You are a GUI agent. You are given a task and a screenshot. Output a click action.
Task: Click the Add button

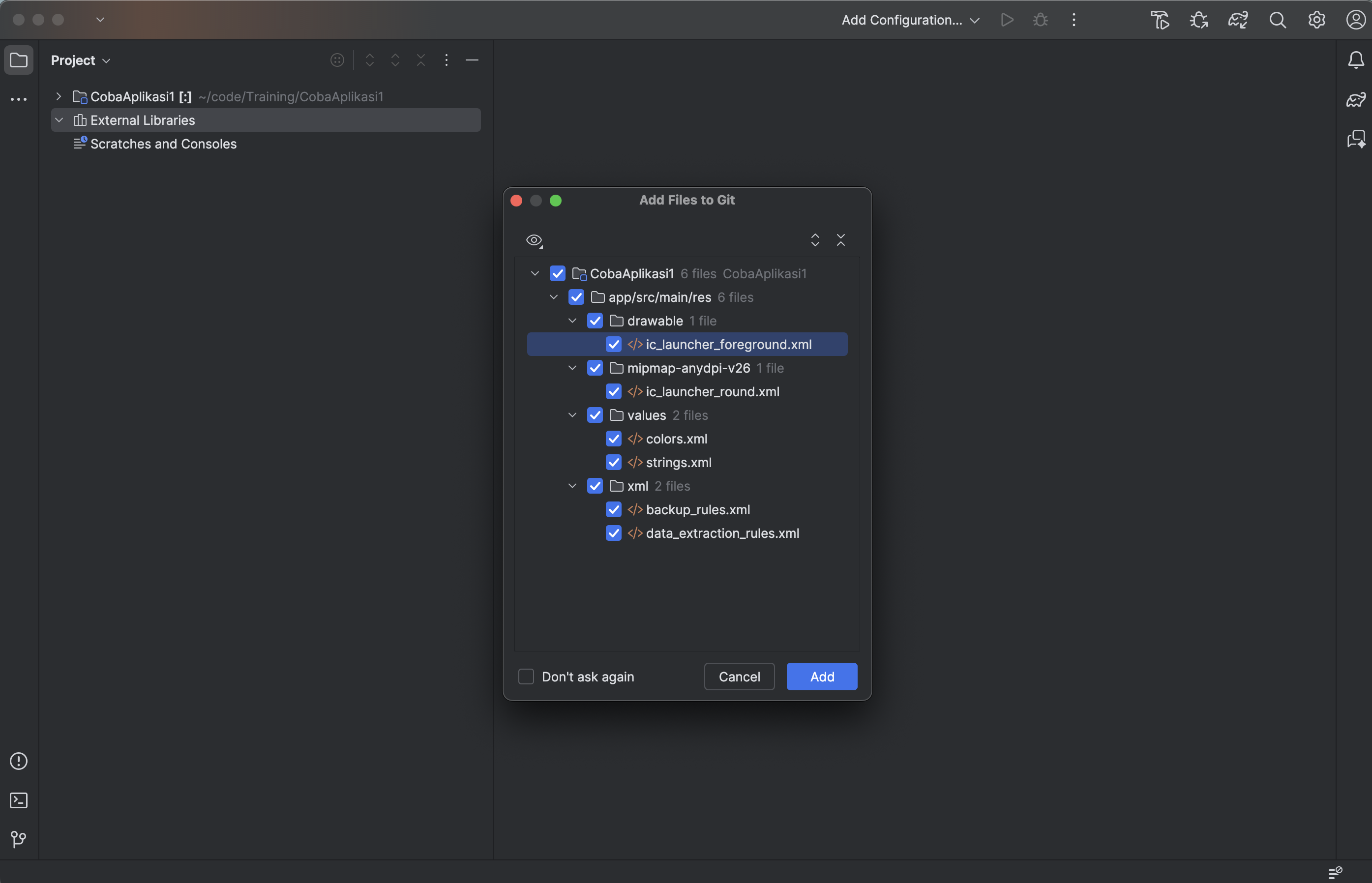click(822, 677)
